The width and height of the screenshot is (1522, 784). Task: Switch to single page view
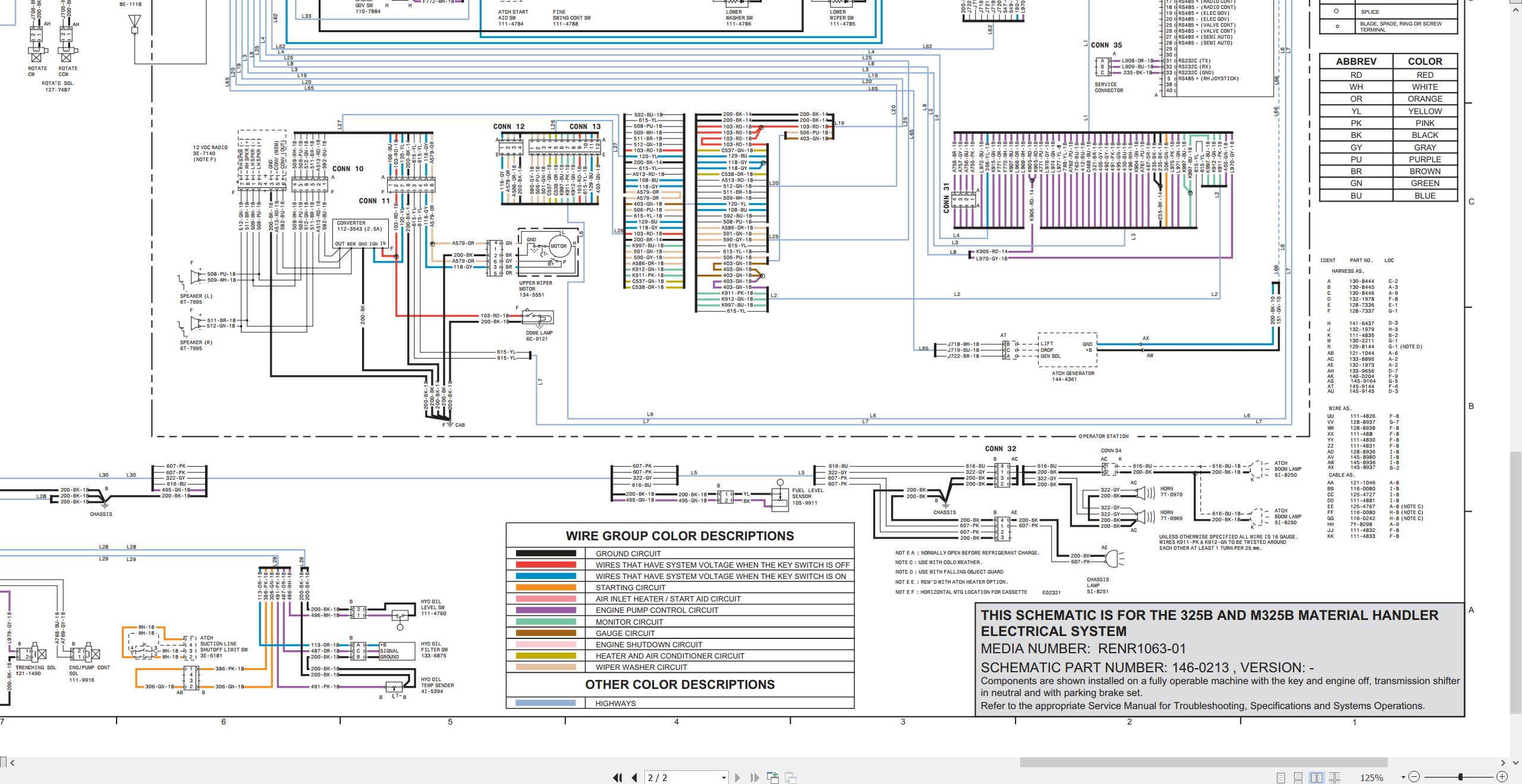click(x=1281, y=777)
